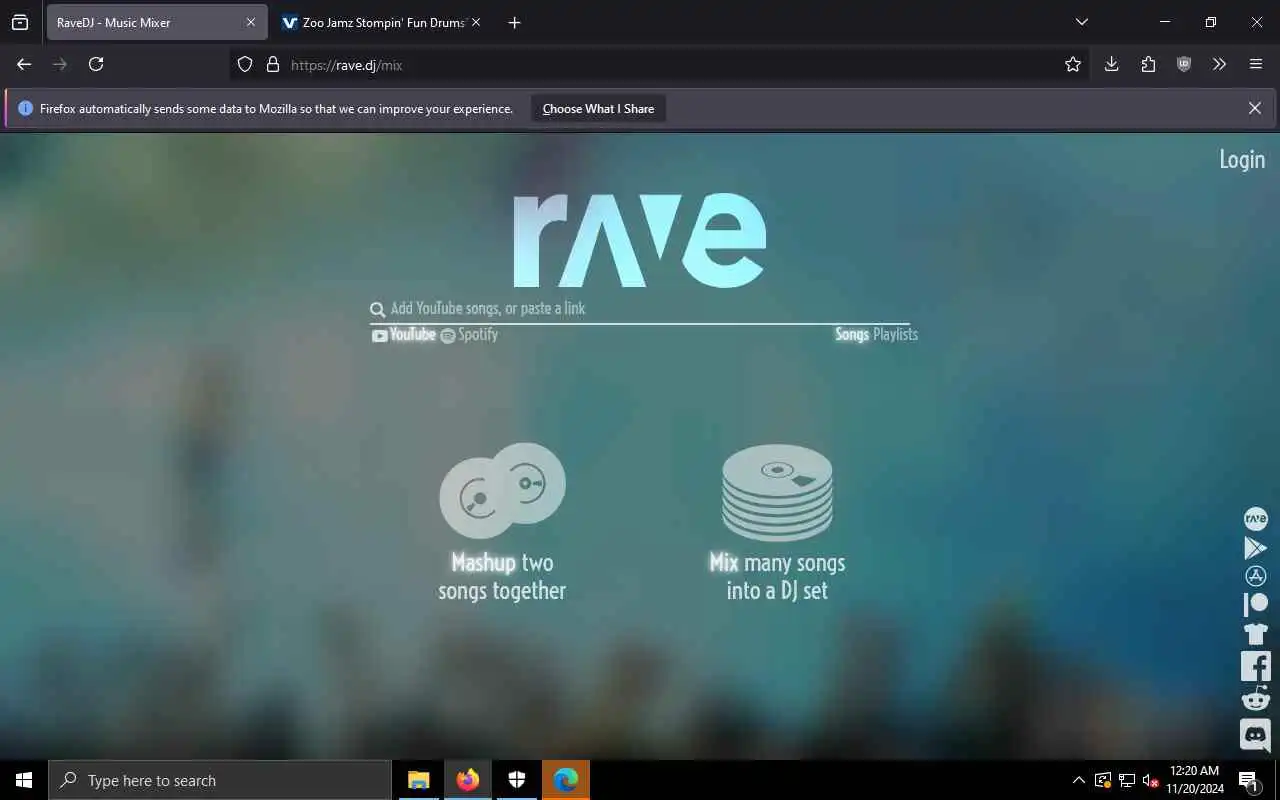Open the notification center in the taskbar
Viewport: 1280px width, 800px height.
[1248, 780]
